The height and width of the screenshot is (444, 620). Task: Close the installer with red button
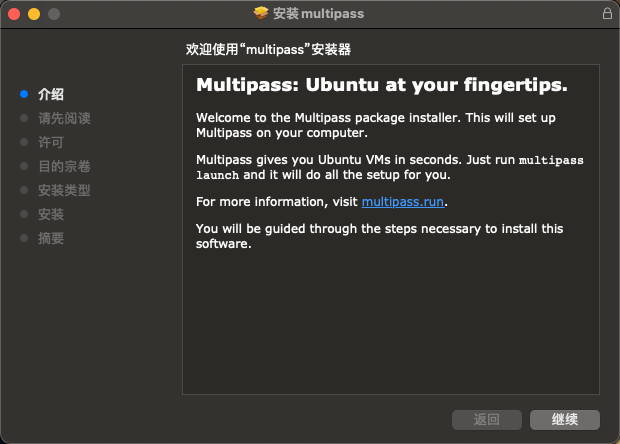pyautogui.click(x=14, y=14)
